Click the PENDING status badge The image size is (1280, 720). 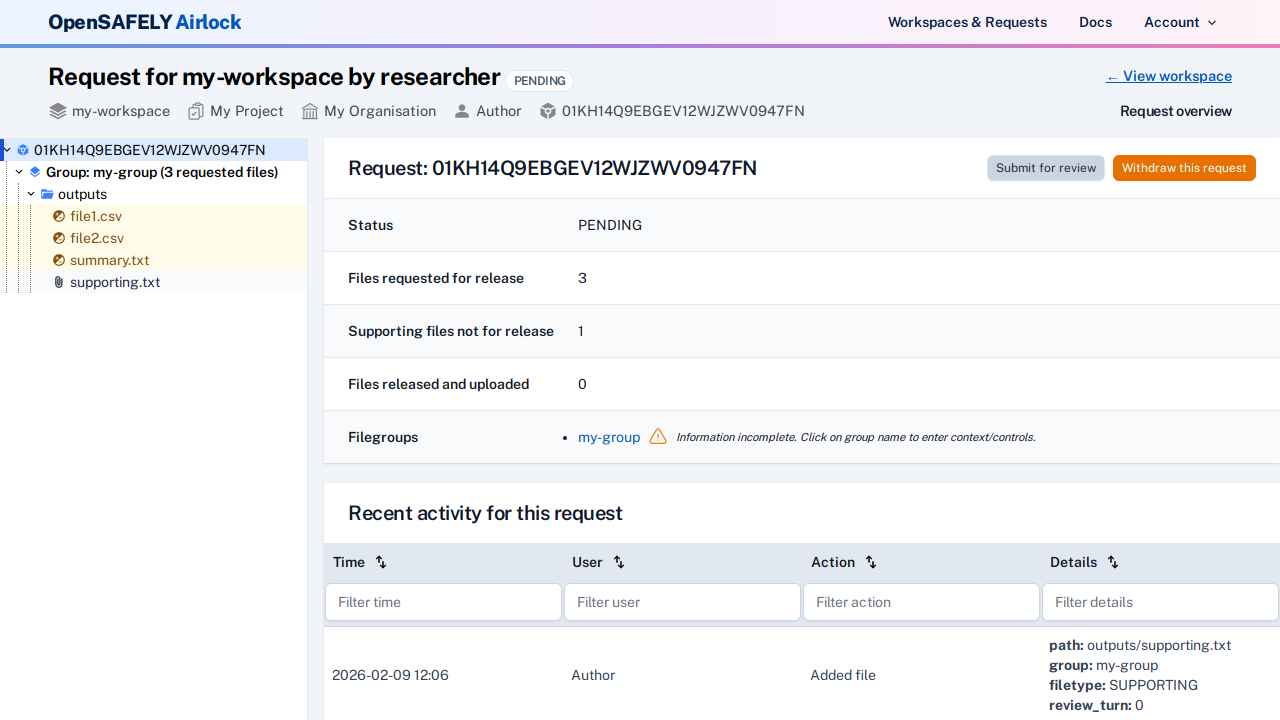click(539, 81)
